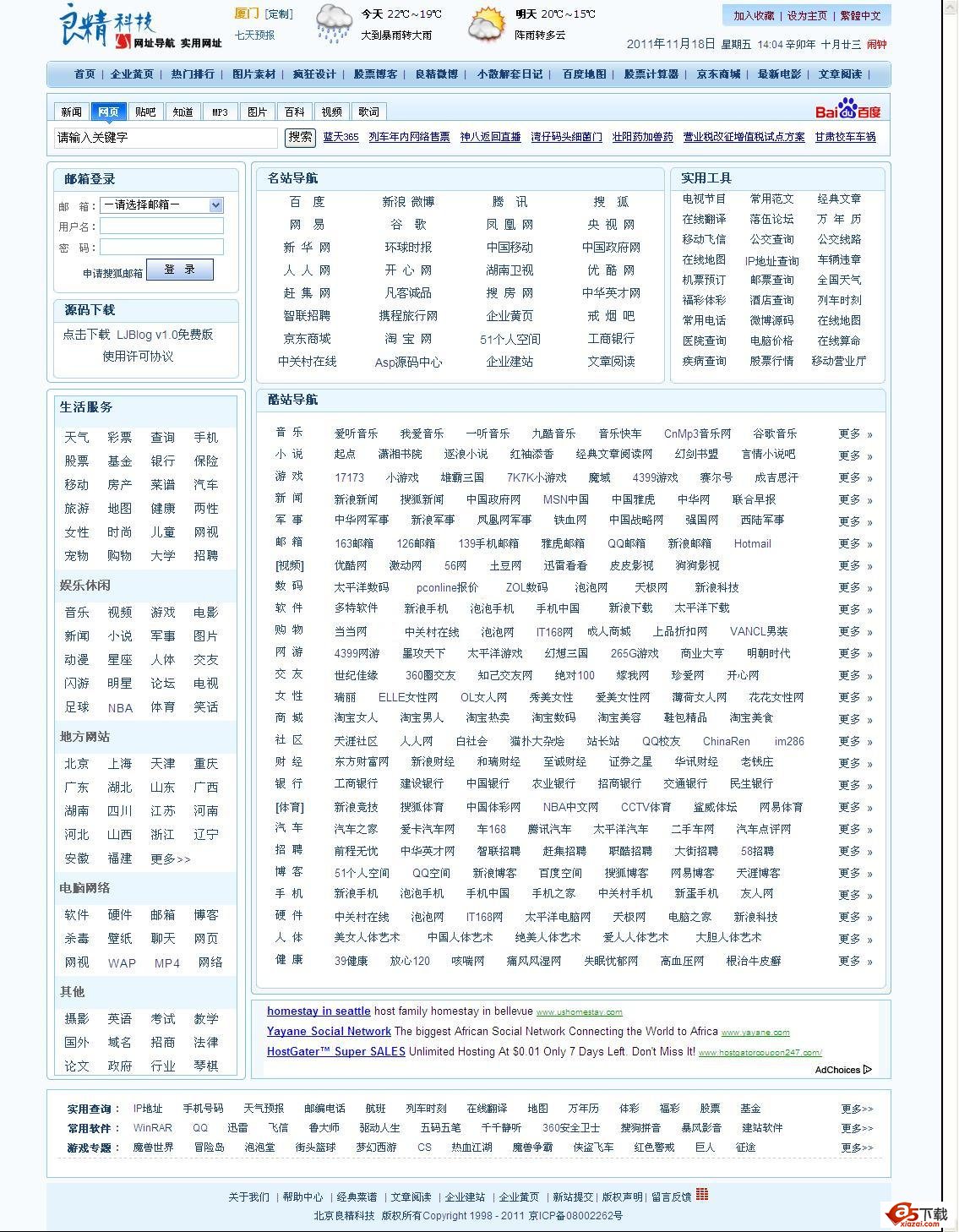Open 首页 in the navigation bar
959x1232 pixels.
84,74
